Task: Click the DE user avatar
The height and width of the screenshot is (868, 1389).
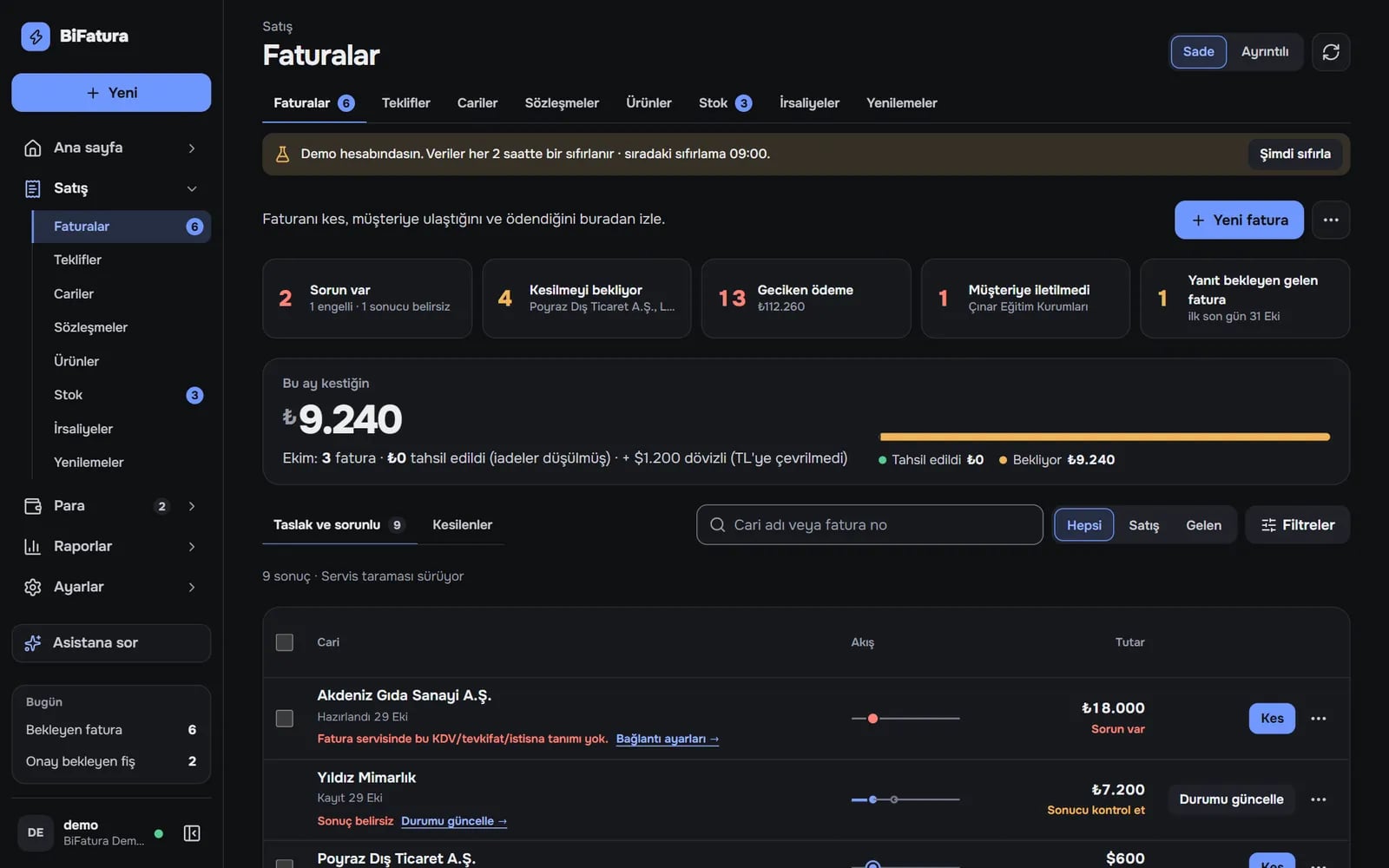Action: click(x=36, y=833)
